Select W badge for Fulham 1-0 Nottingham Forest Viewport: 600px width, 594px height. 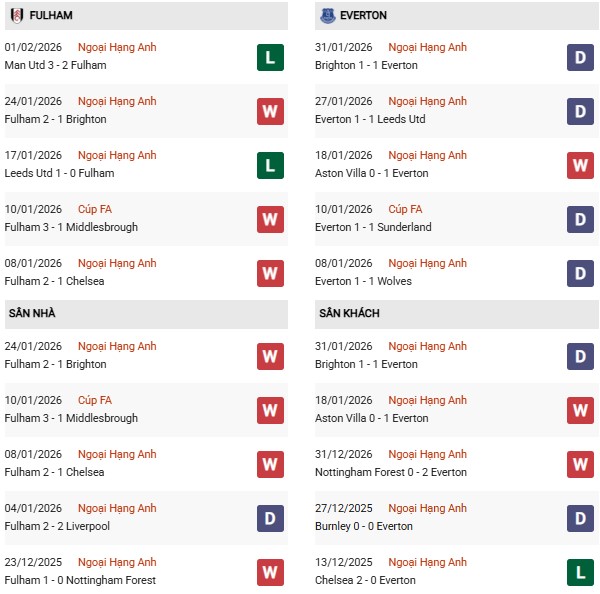pyautogui.click(x=270, y=572)
